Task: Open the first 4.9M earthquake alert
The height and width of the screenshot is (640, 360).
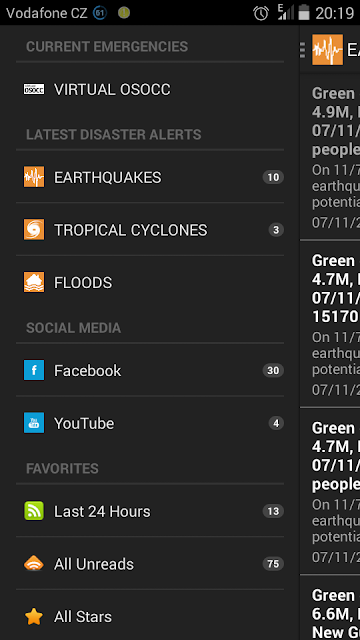Action: (330, 157)
